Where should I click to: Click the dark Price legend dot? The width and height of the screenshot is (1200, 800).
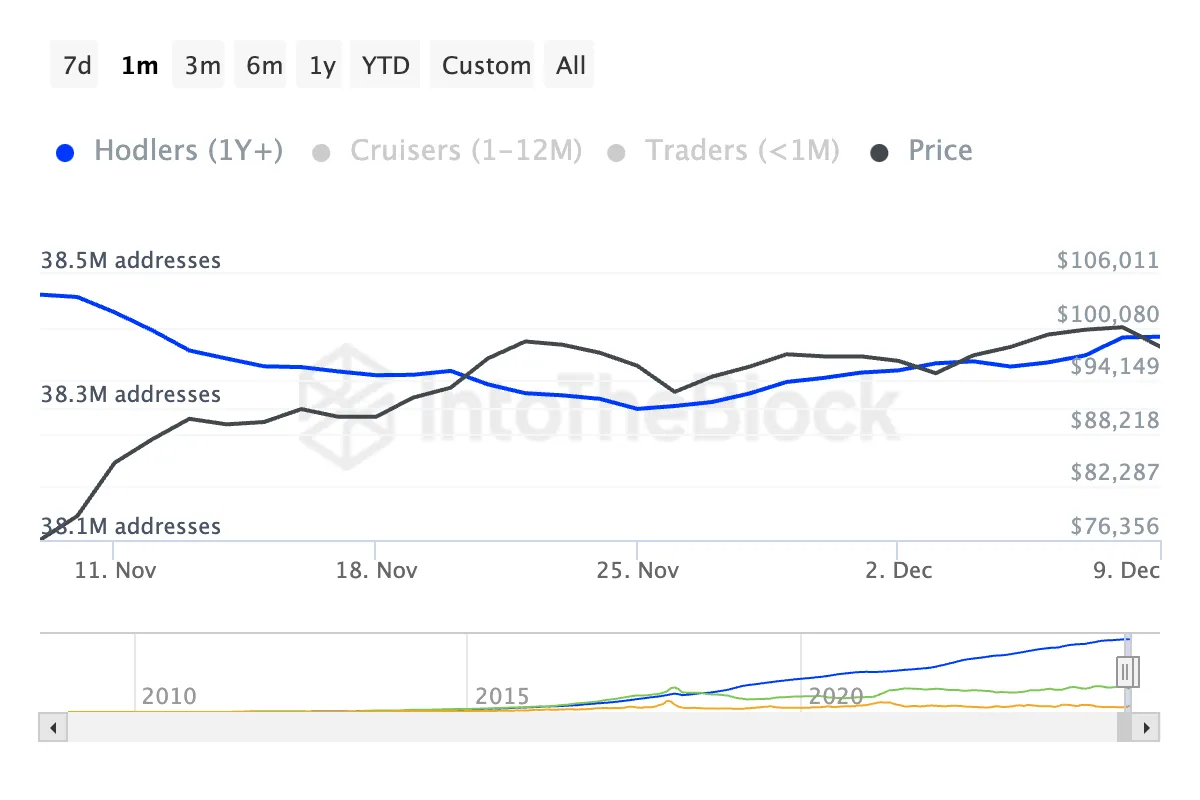point(880,153)
